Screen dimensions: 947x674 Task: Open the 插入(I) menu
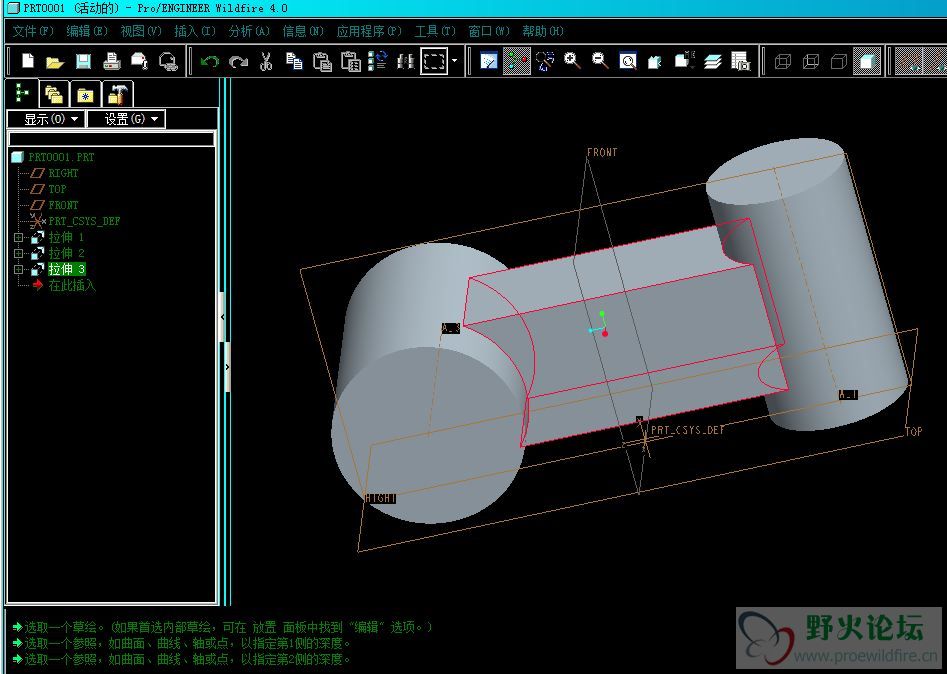194,31
